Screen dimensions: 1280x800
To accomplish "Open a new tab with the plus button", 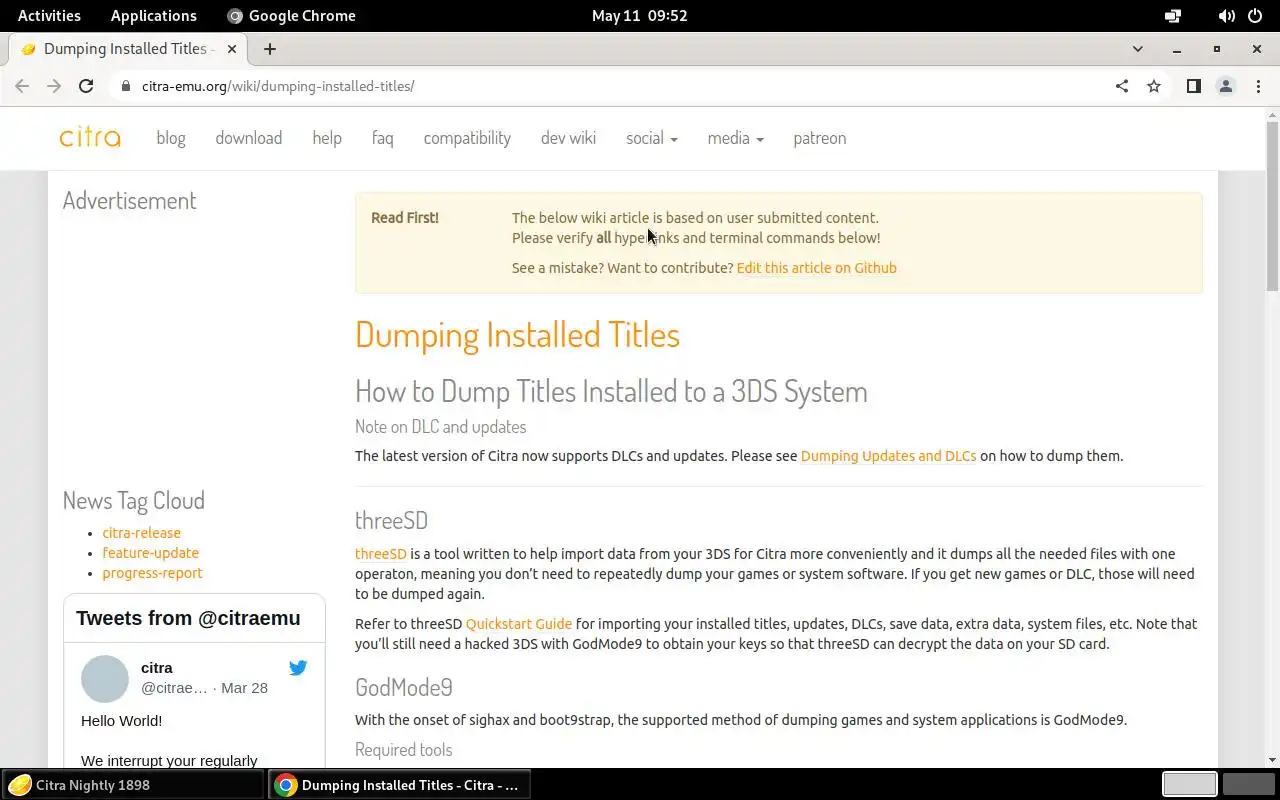I will click(x=270, y=49).
